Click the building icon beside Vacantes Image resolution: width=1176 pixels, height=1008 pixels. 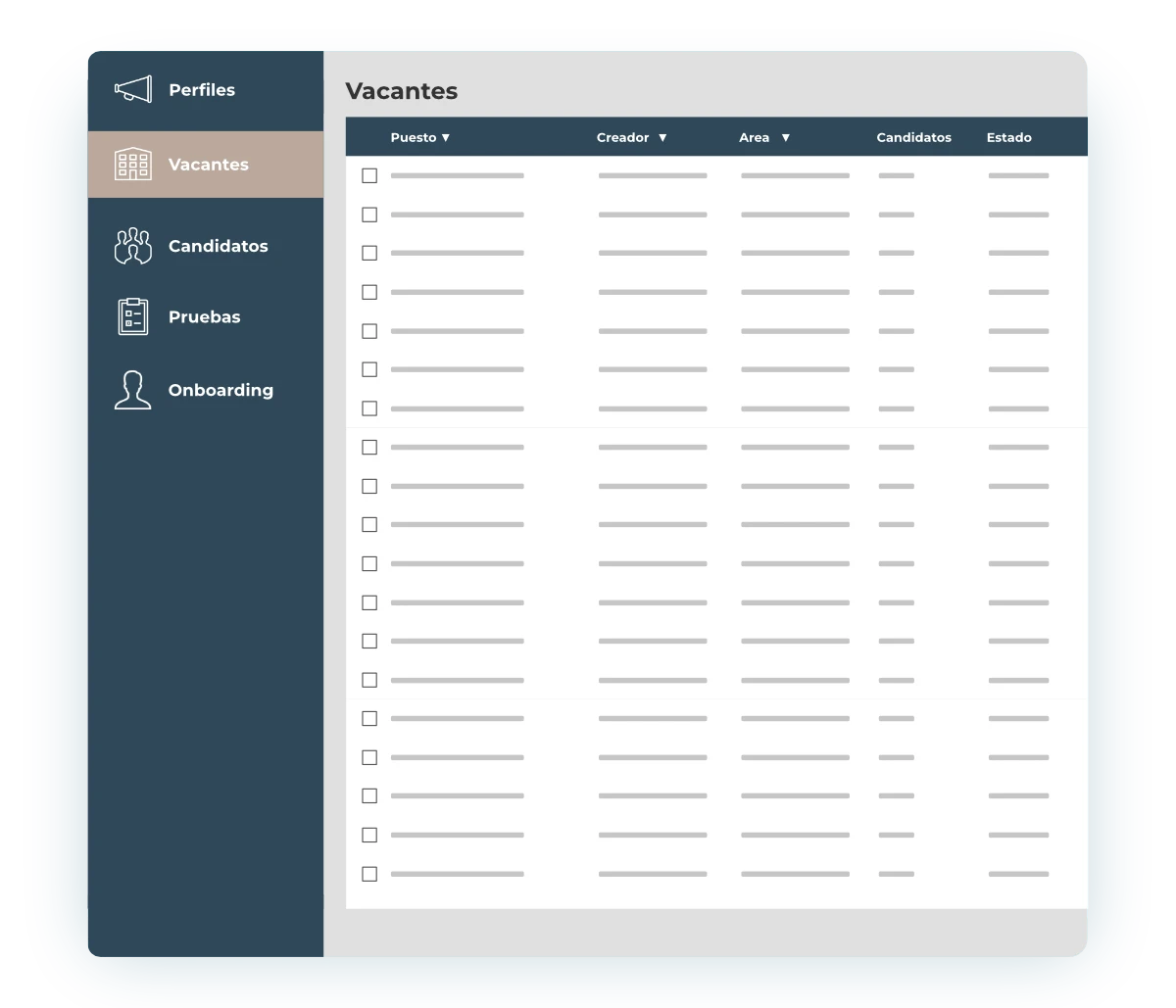click(133, 164)
